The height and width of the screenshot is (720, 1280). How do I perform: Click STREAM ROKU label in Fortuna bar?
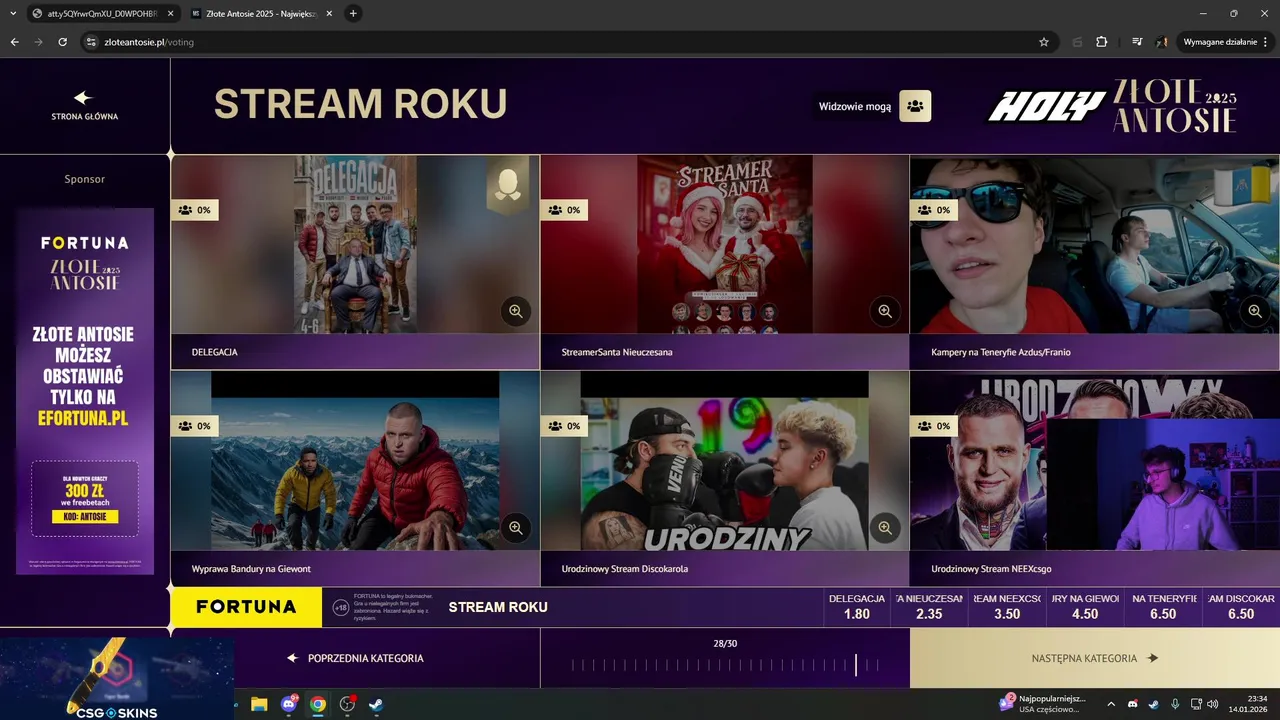(x=498, y=607)
